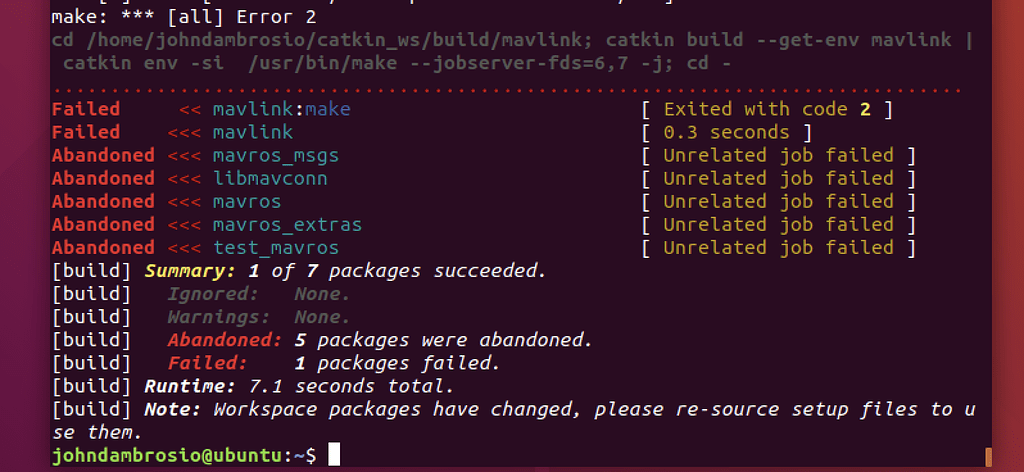Click the terminal cursor block at the prompt
The height and width of the screenshot is (472, 1024).
(334, 456)
